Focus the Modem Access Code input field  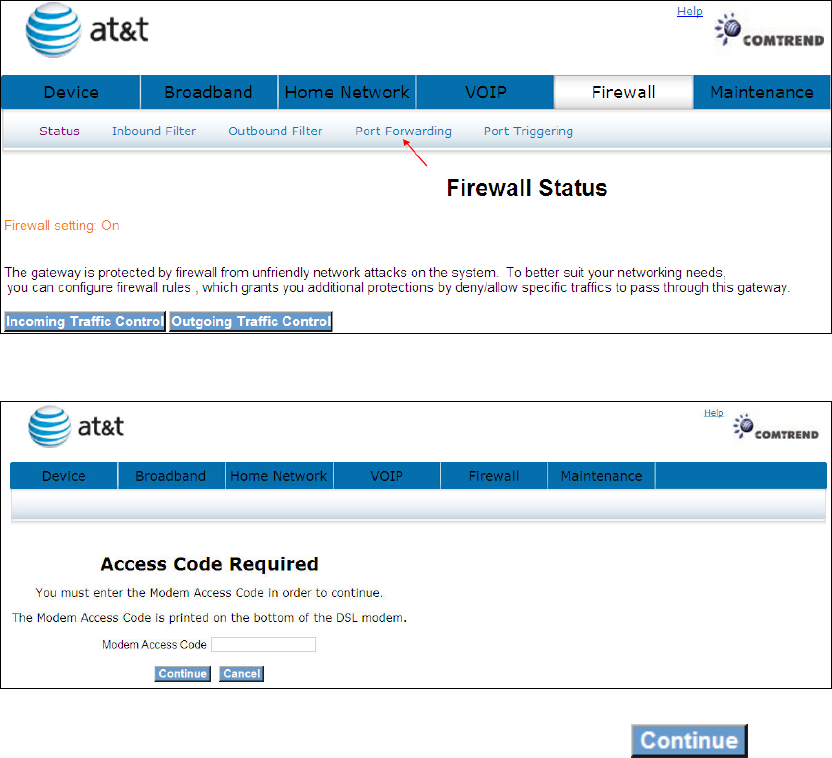(264, 644)
